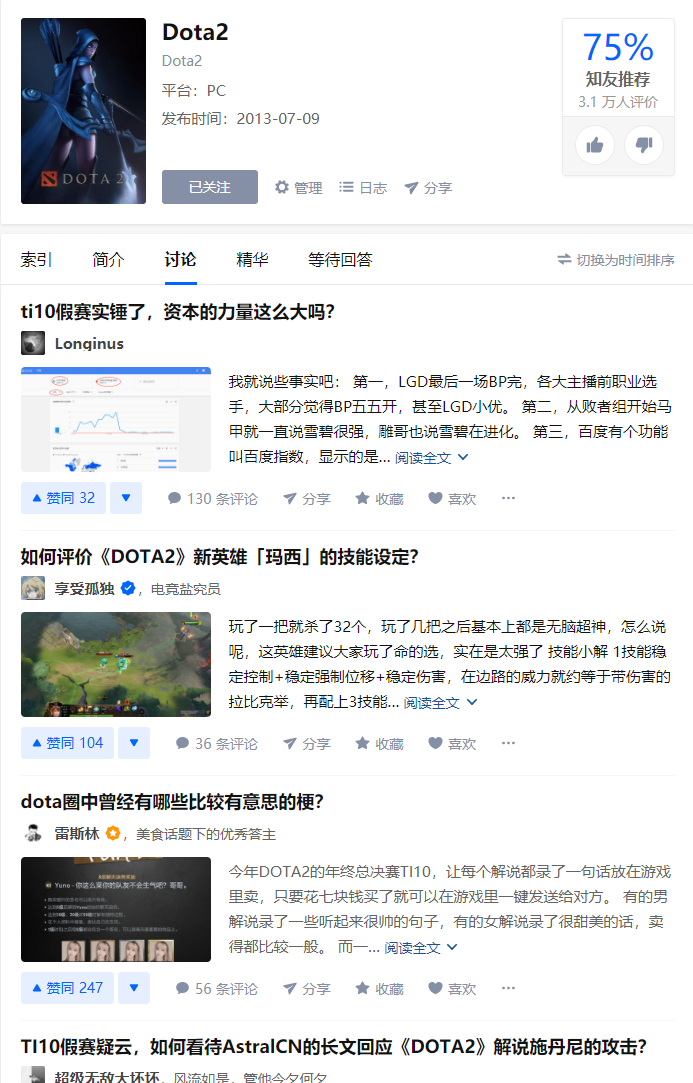Upvote with 赞同 247 button

[68, 988]
